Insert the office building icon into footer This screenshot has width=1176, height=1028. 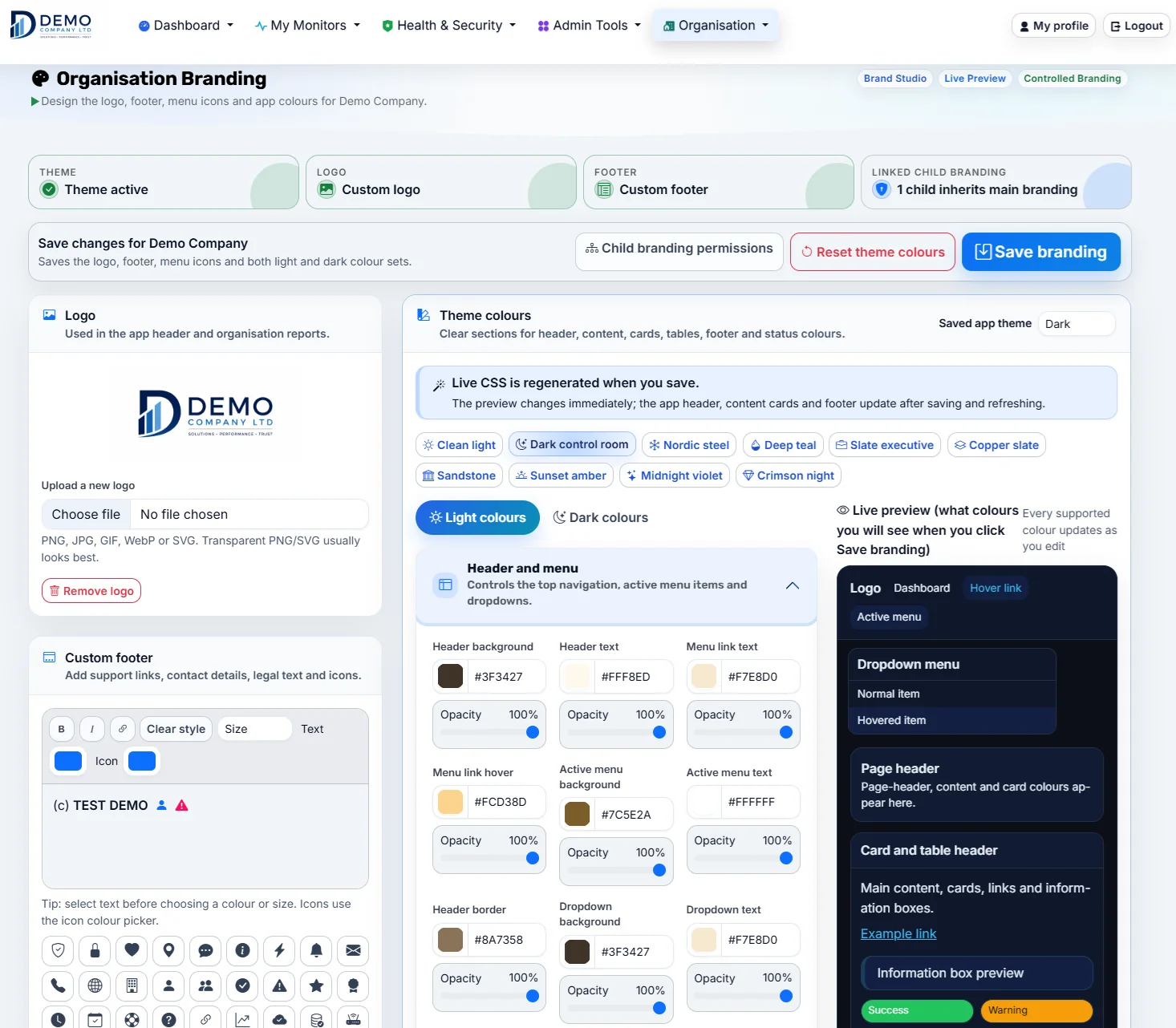click(x=132, y=986)
